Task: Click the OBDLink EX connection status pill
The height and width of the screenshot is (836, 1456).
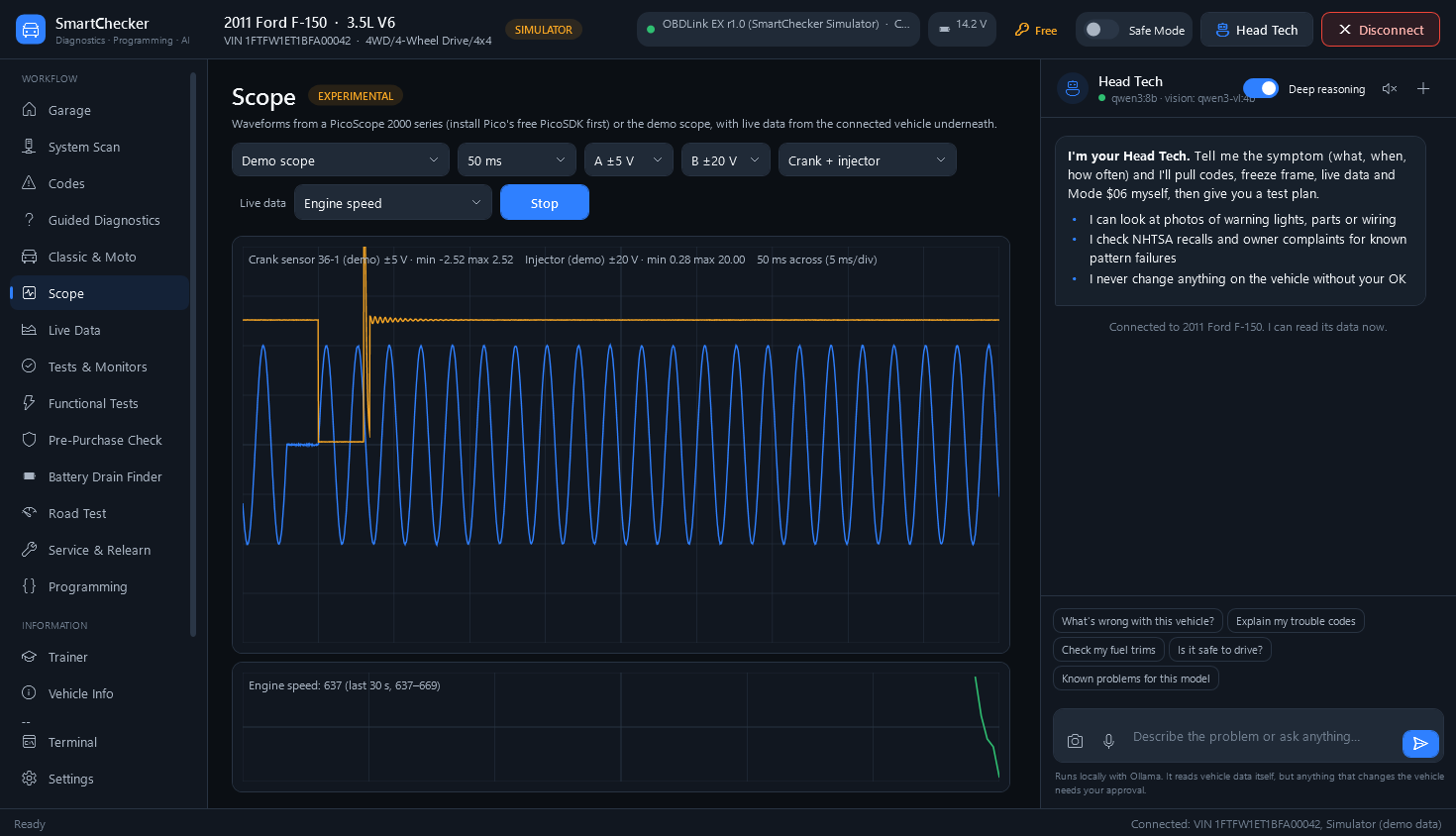Action: click(779, 30)
